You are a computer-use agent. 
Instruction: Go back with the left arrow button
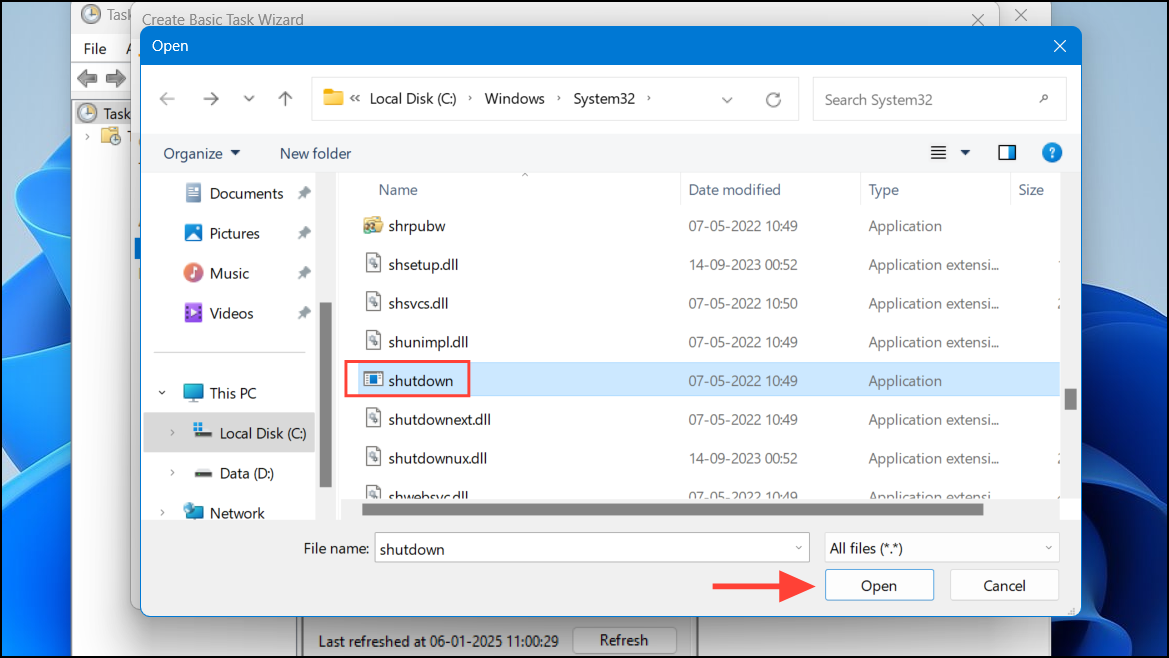167,99
